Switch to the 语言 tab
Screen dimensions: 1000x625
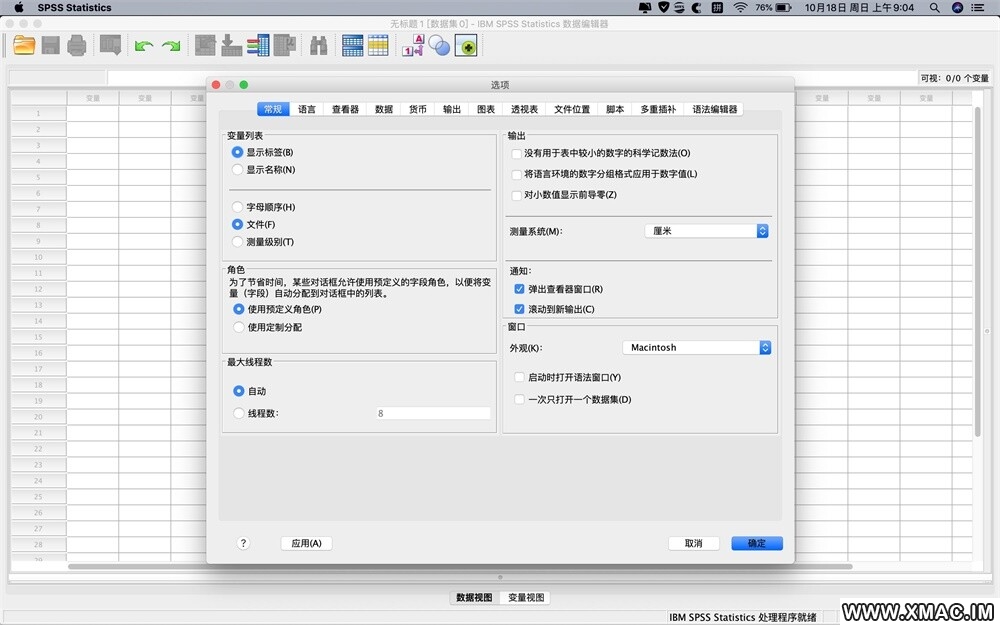coord(307,109)
